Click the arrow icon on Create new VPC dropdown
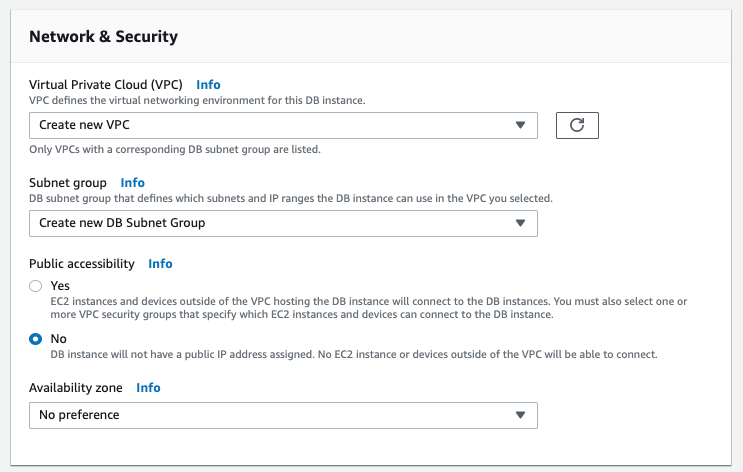 tap(520, 125)
